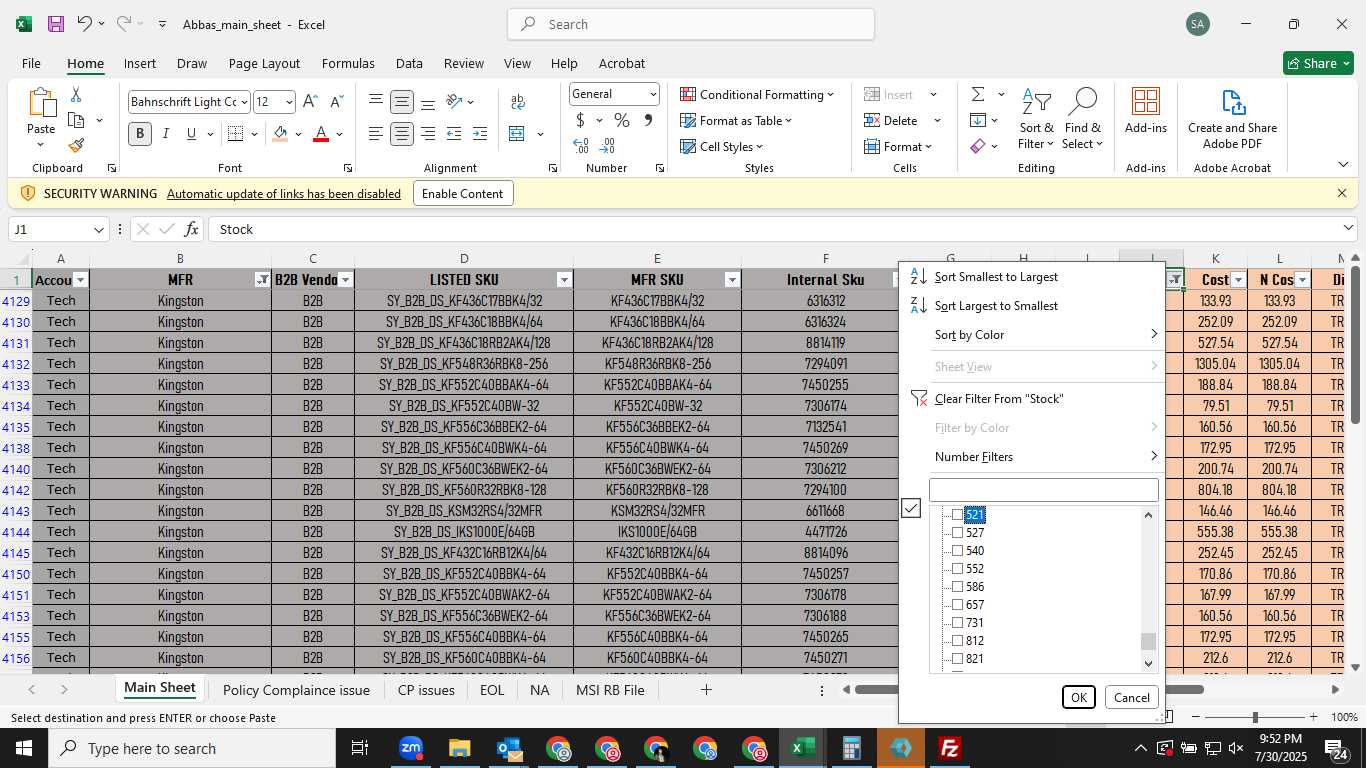
Task: Apply the red font color
Action: [321, 134]
